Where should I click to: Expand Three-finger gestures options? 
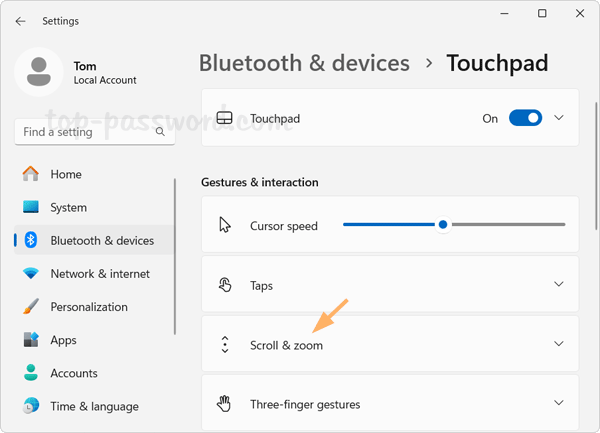[x=559, y=404]
